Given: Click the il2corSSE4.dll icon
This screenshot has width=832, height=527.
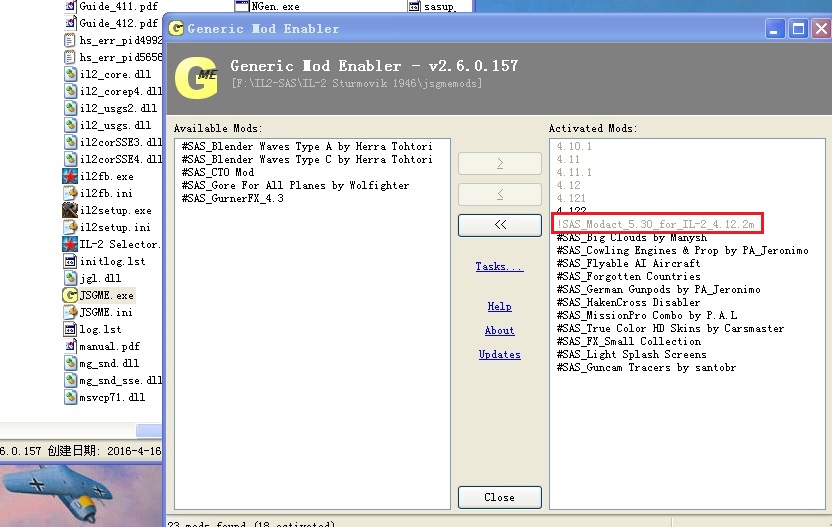Looking at the screenshot, I should click(70, 159).
